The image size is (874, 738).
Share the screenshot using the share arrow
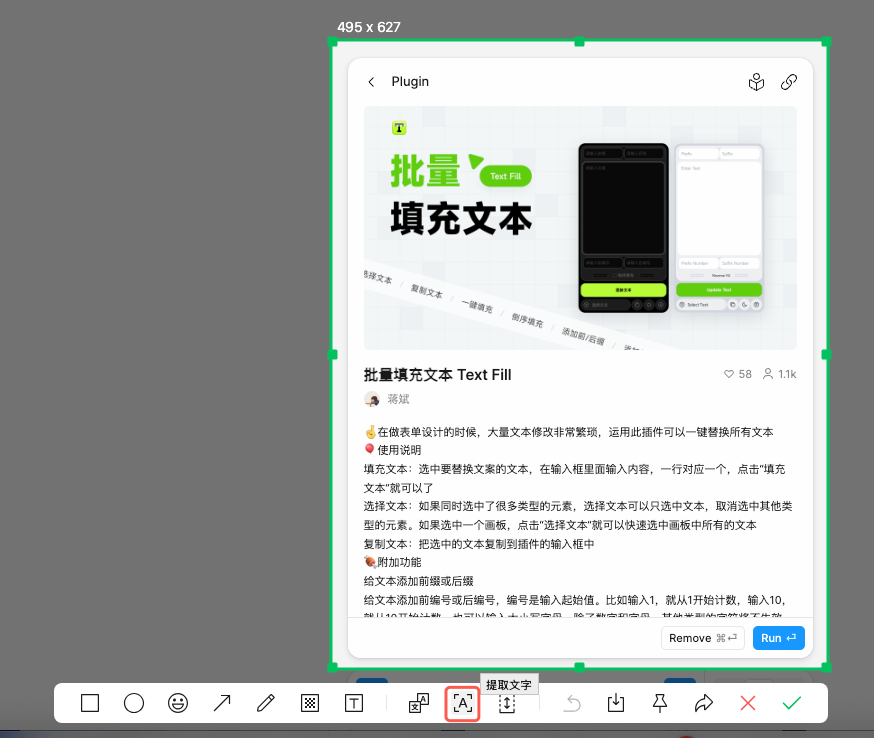[x=704, y=703]
